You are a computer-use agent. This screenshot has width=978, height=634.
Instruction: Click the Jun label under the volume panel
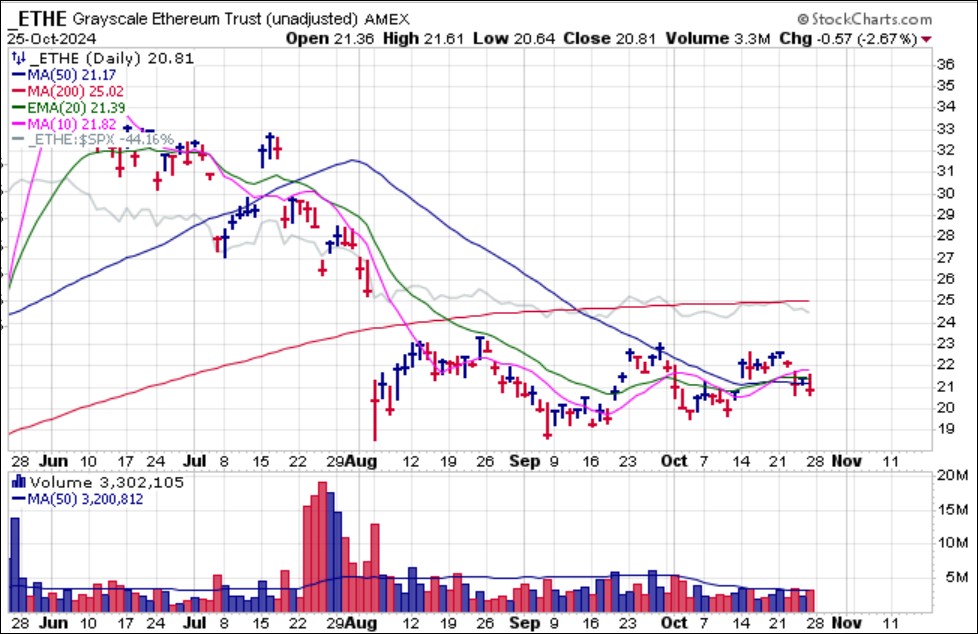(54, 623)
